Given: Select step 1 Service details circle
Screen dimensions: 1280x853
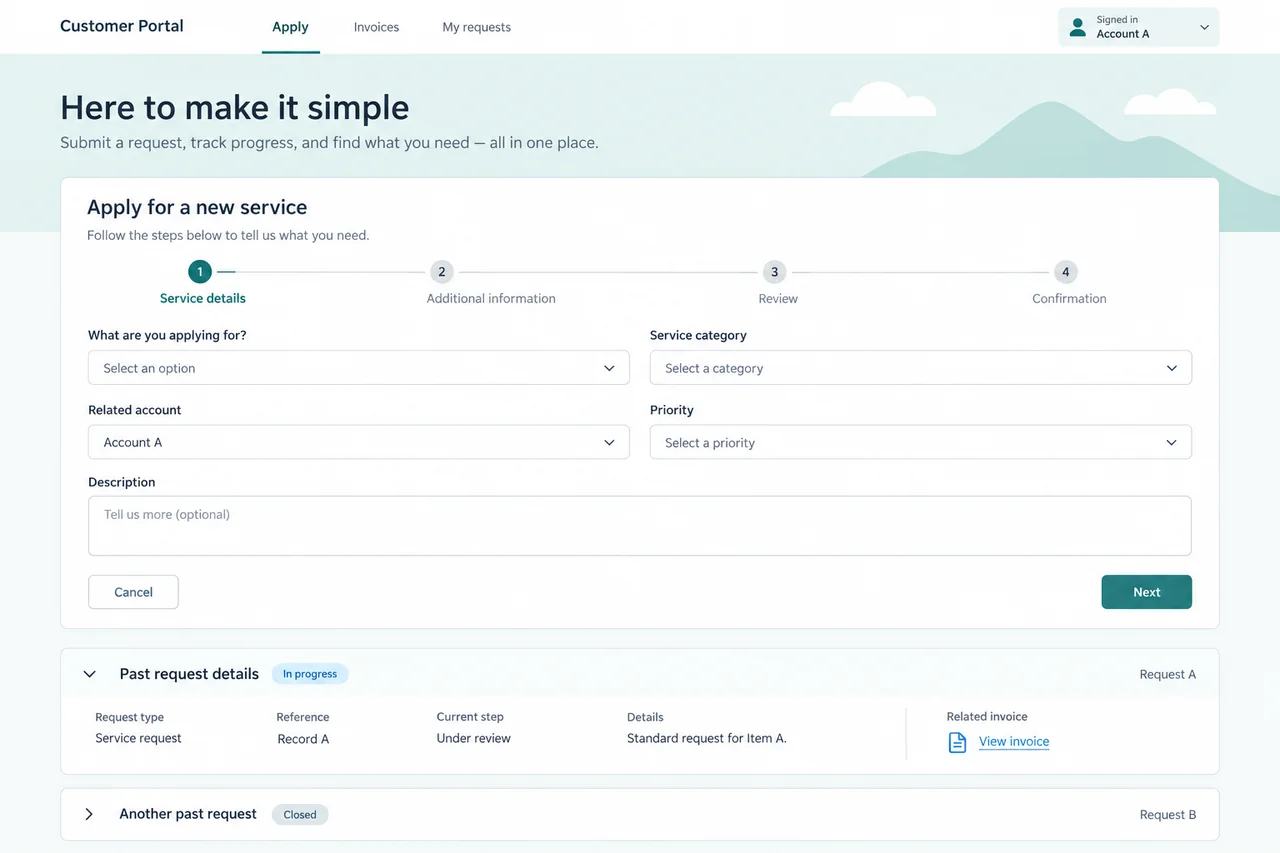Looking at the screenshot, I should click(200, 272).
